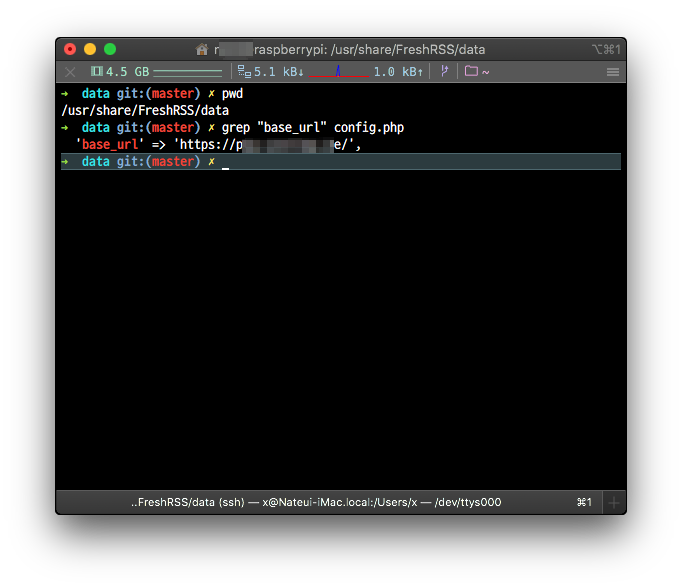Click the folder icon showing current directory

pos(471,71)
